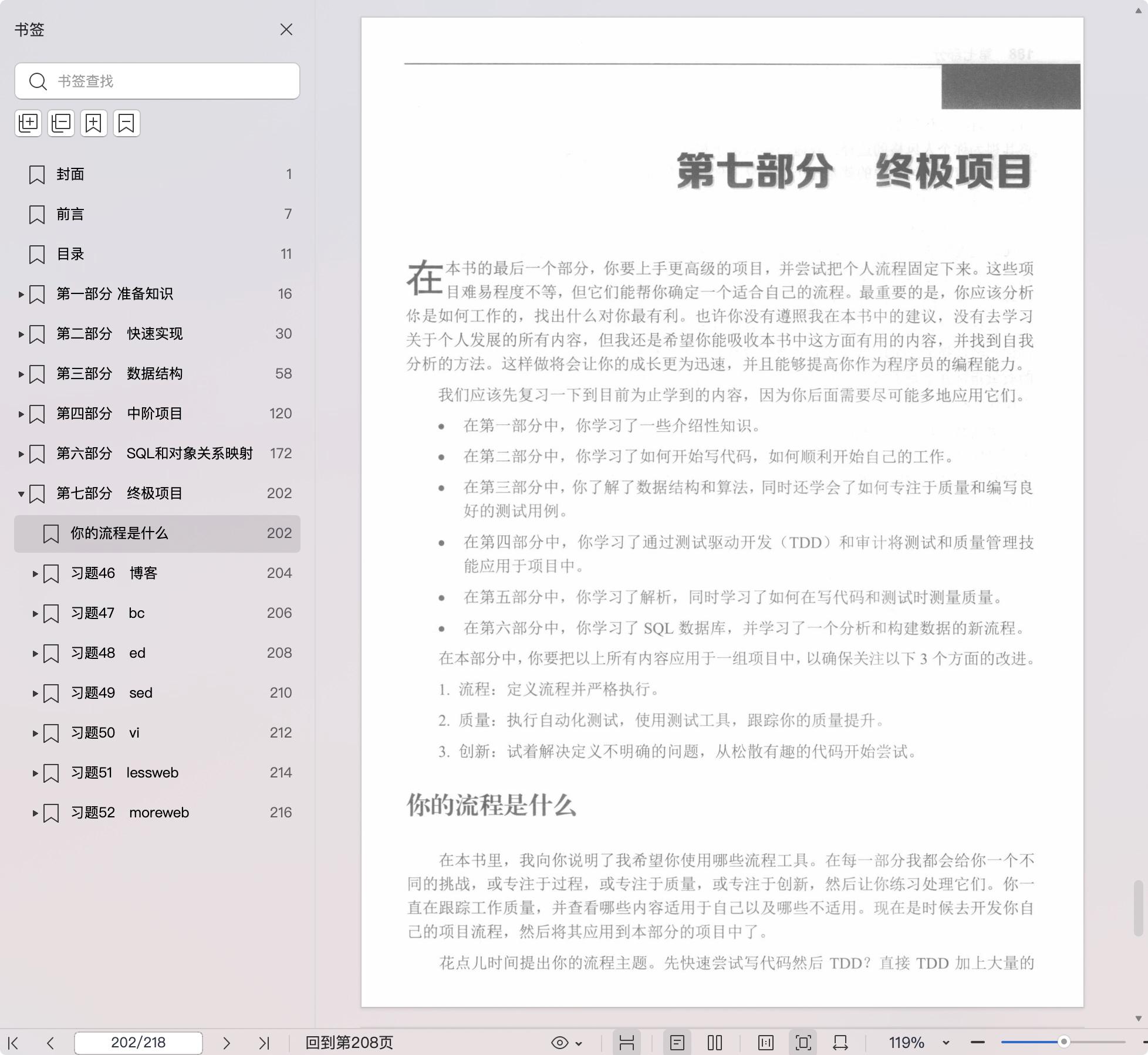
Task: Expand 习题48 ed arrow
Action: coord(35,653)
